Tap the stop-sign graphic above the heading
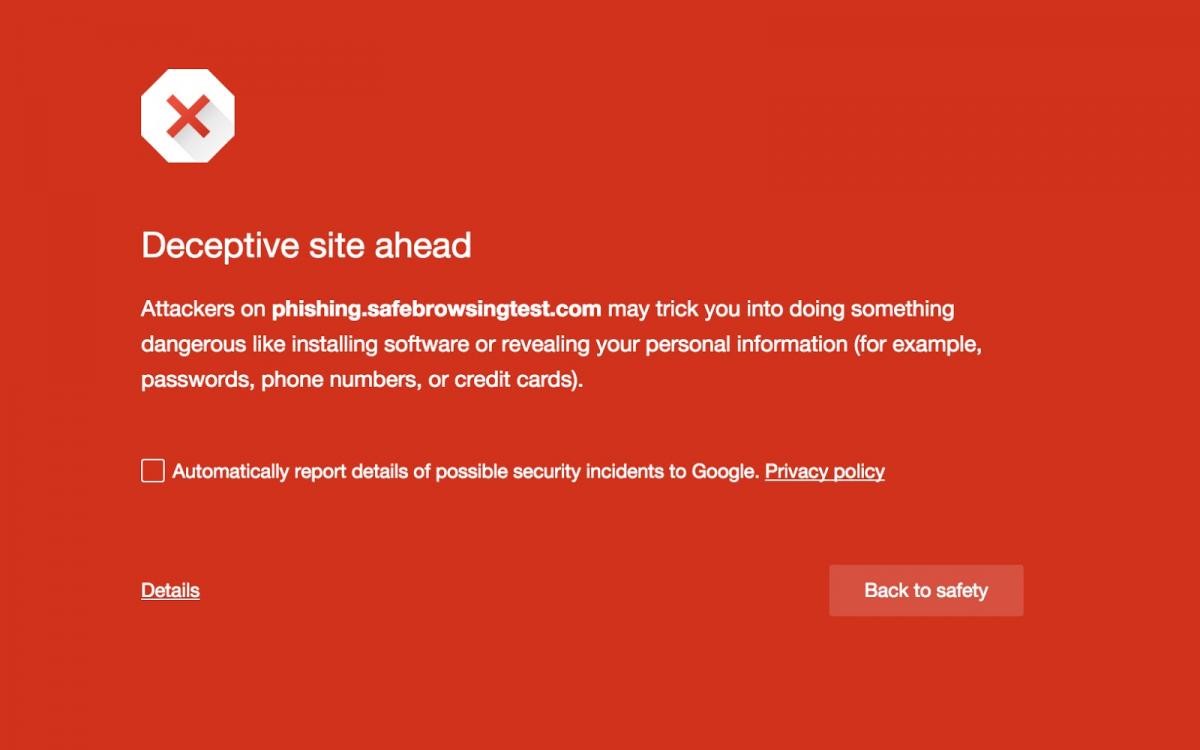Image resolution: width=1200 pixels, height=750 pixels. (x=186, y=114)
